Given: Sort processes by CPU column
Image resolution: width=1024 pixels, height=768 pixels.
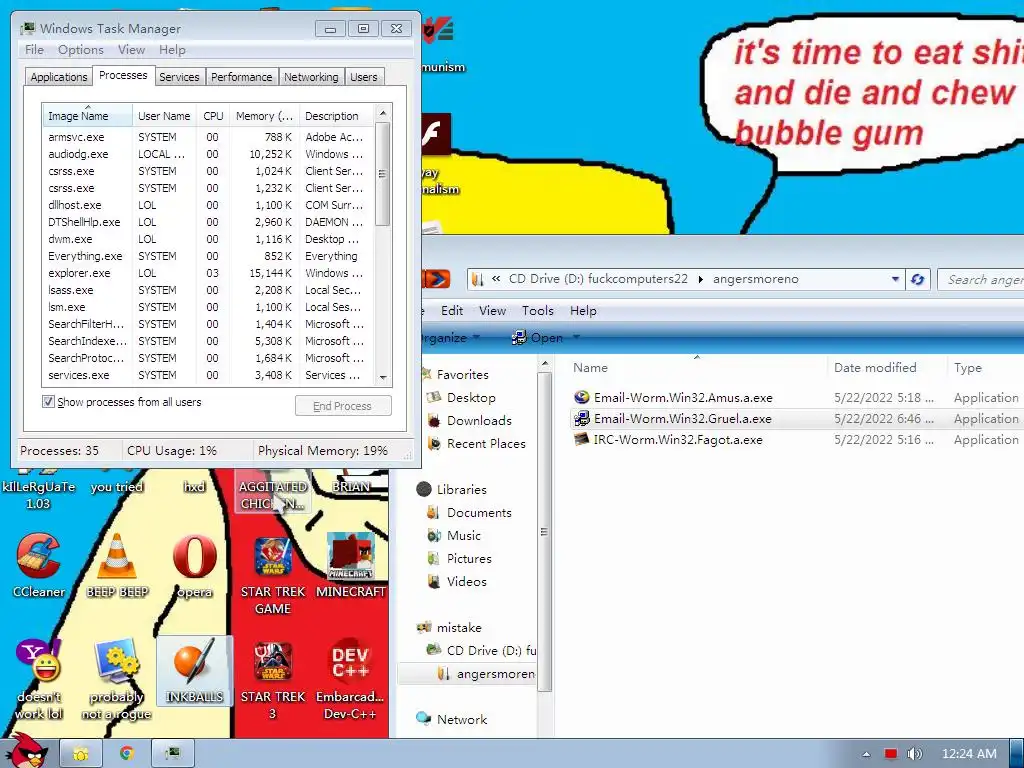Looking at the screenshot, I should tap(213, 116).
